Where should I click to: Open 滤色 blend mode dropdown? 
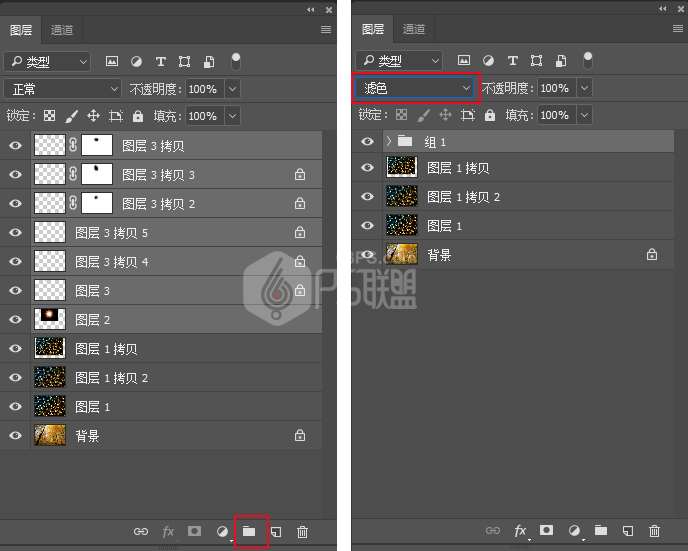point(415,88)
